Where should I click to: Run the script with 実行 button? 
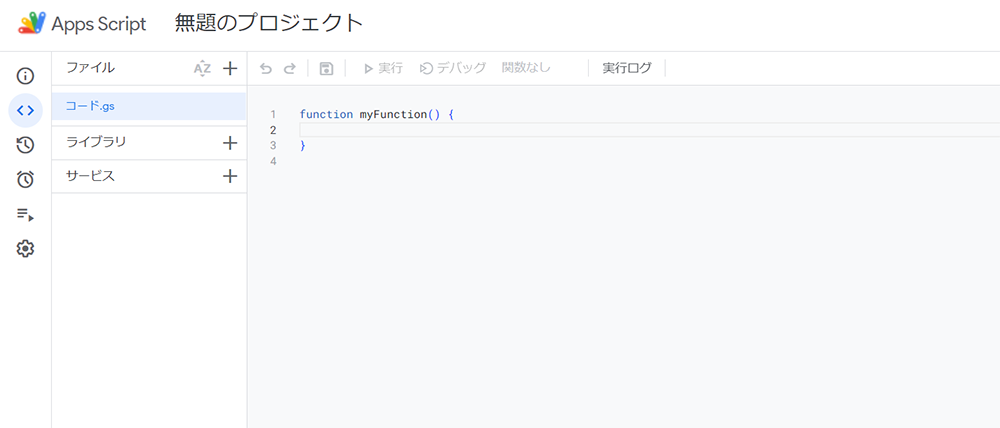[x=383, y=68]
